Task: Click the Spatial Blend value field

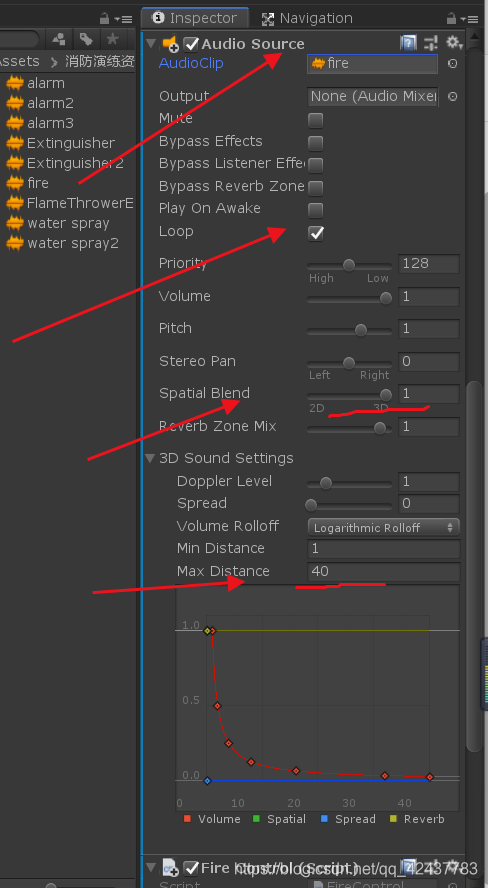Action: click(x=429, y=394)
